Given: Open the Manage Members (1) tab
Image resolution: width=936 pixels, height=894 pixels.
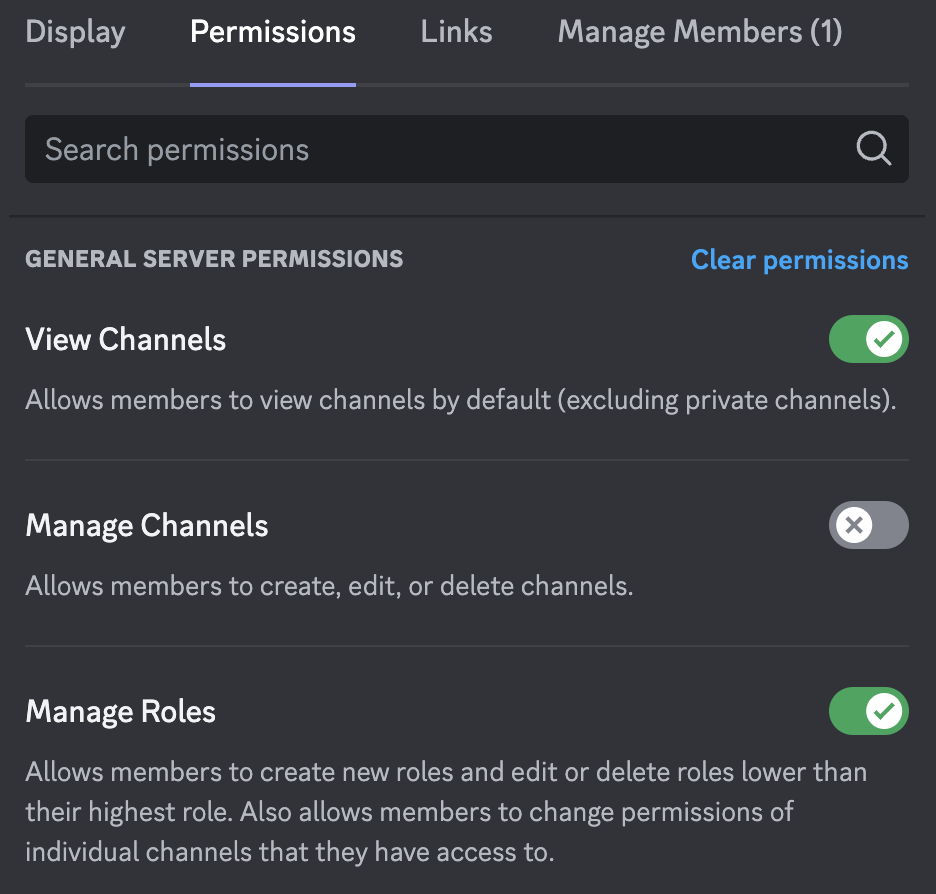Looking at the screenshot, I should (700, 32).
